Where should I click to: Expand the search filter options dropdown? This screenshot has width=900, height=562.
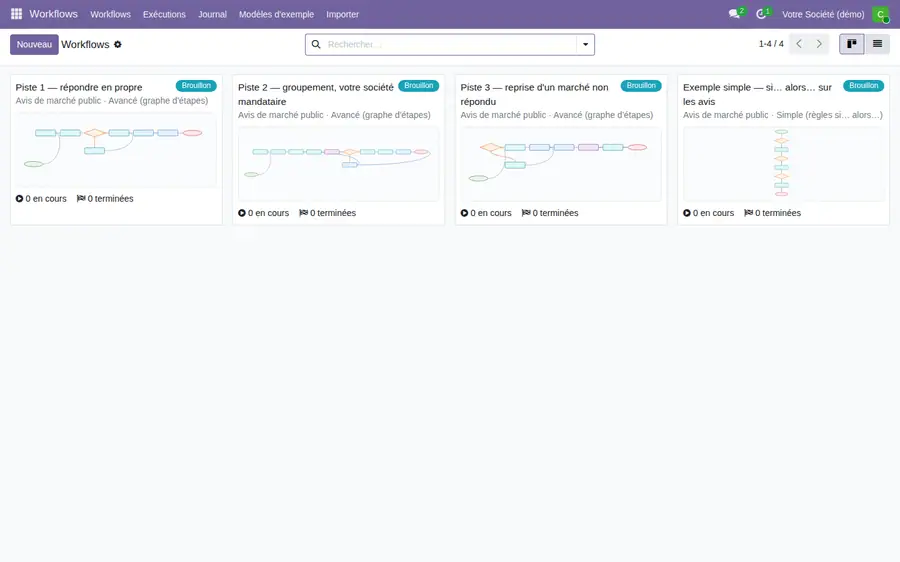click(585, 44)
